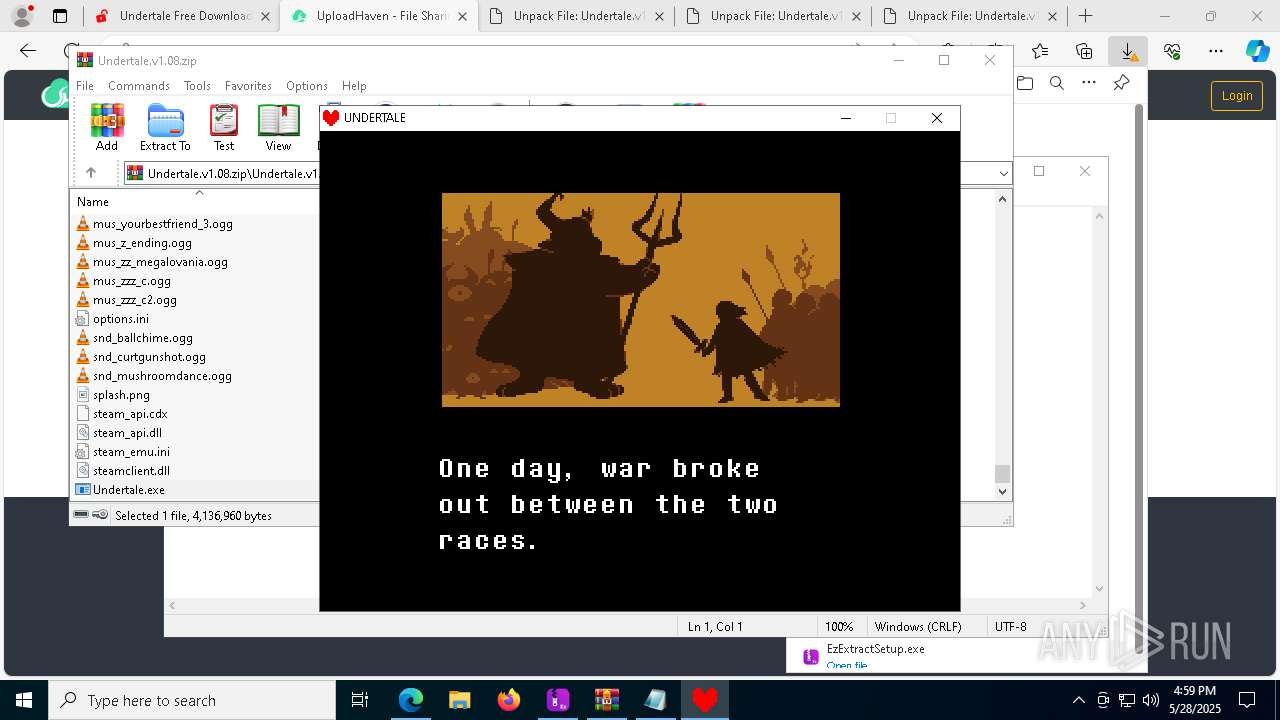Open Edge Browser essentials heart icon
This screenshot has height=720, width=1280.
[x=1172, y=51]
